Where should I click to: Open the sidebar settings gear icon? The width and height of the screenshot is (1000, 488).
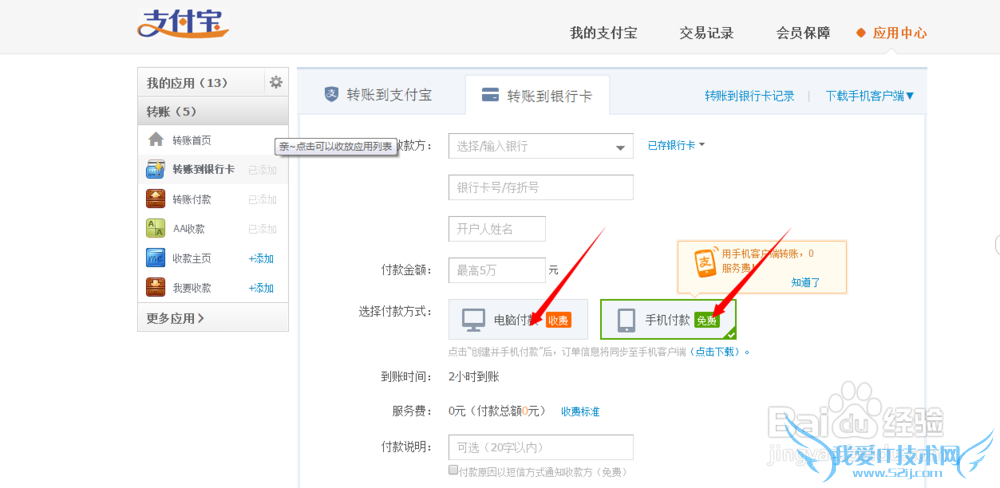point(276,82)
